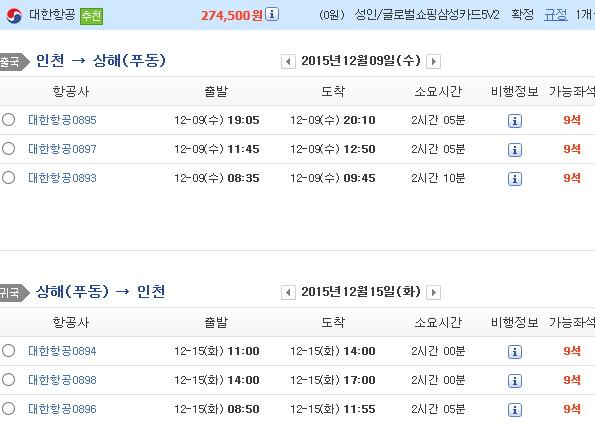Viewport: 595px width, 435px height.
Task: Go to next departure date after 12월09일
Action: [433, 61]
